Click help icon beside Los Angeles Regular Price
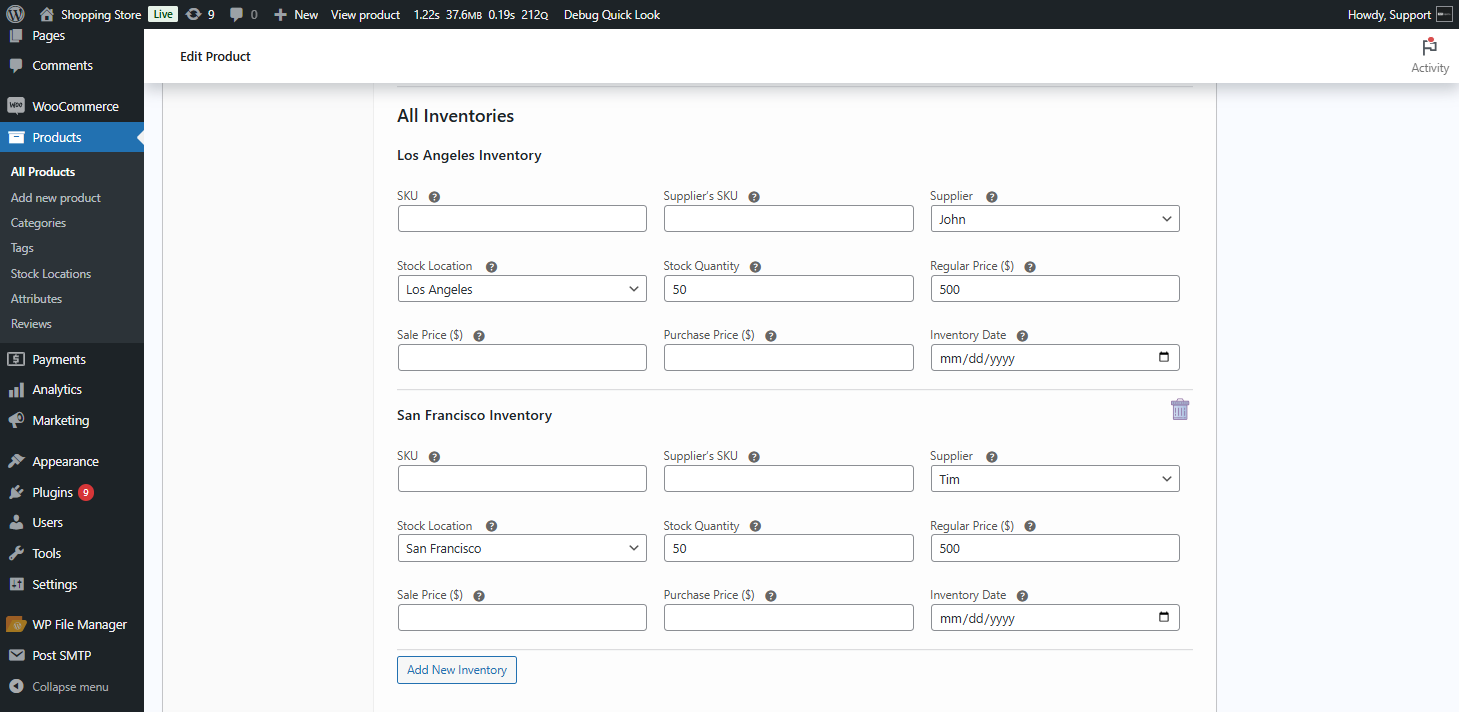Viewport: 1459px width, 712px height. 1030,267
